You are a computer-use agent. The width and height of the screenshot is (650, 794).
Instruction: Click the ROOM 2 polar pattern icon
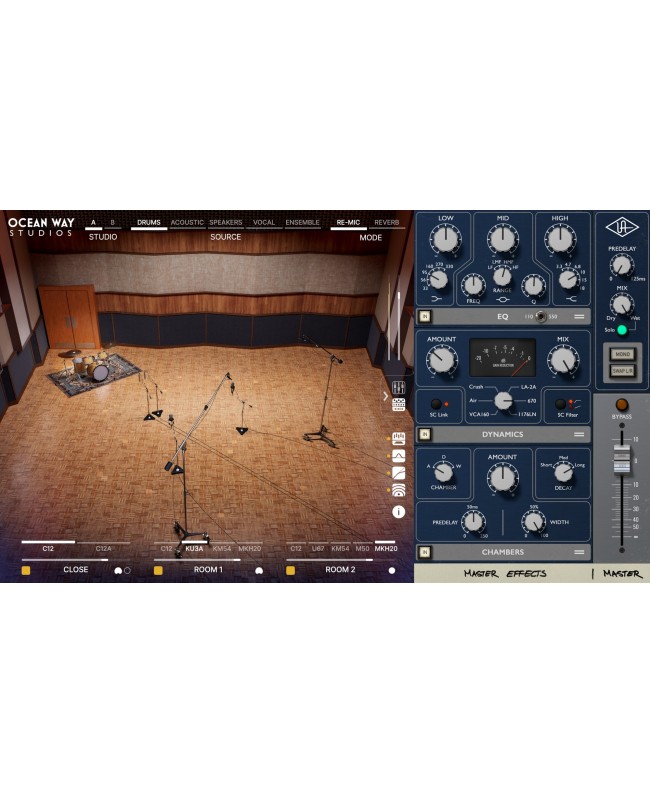391,571
